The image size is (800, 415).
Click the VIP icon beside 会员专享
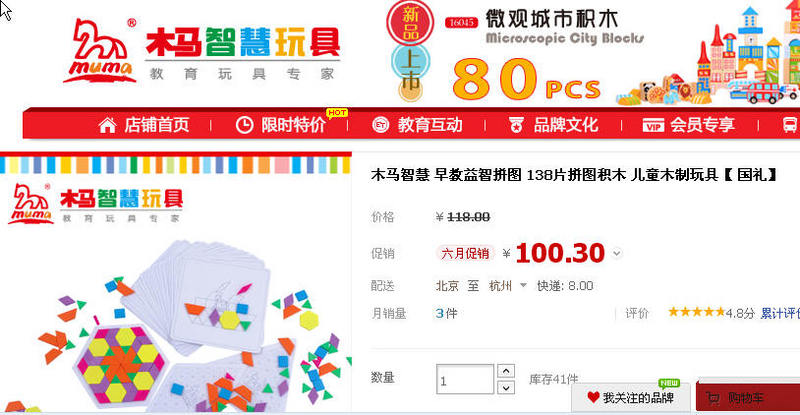[653, 126]
